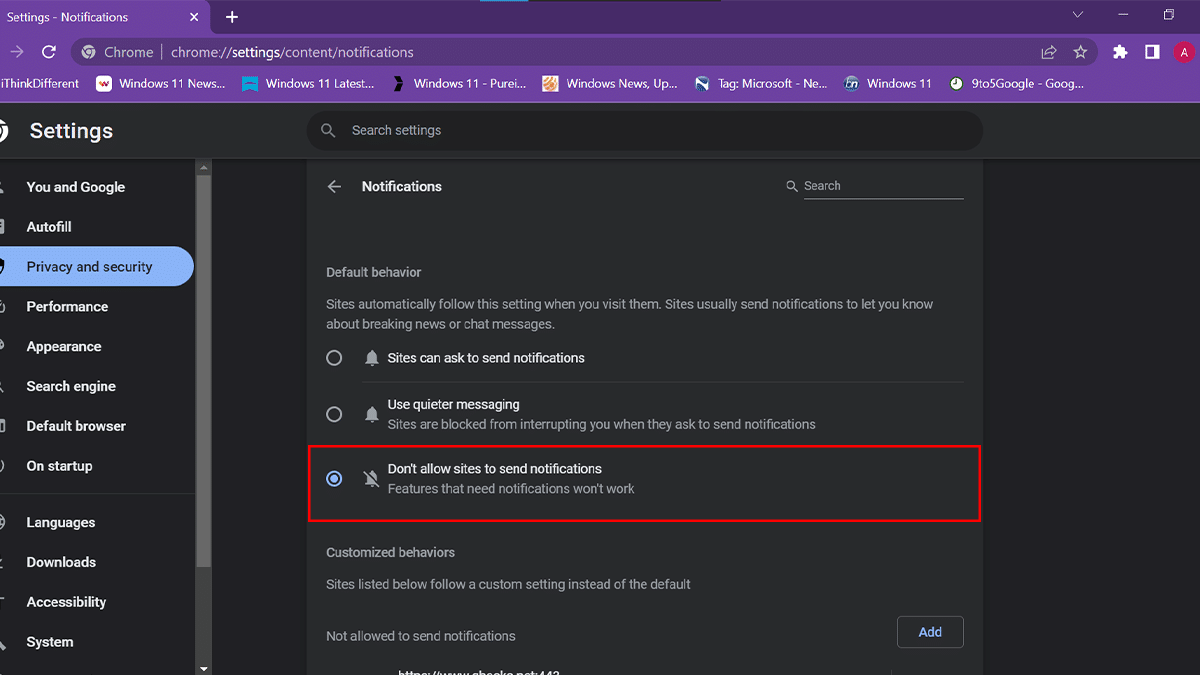Screen dimensions: 1200x675
Task: Toggle the side panel icon
Action: tap(1152, 52)
